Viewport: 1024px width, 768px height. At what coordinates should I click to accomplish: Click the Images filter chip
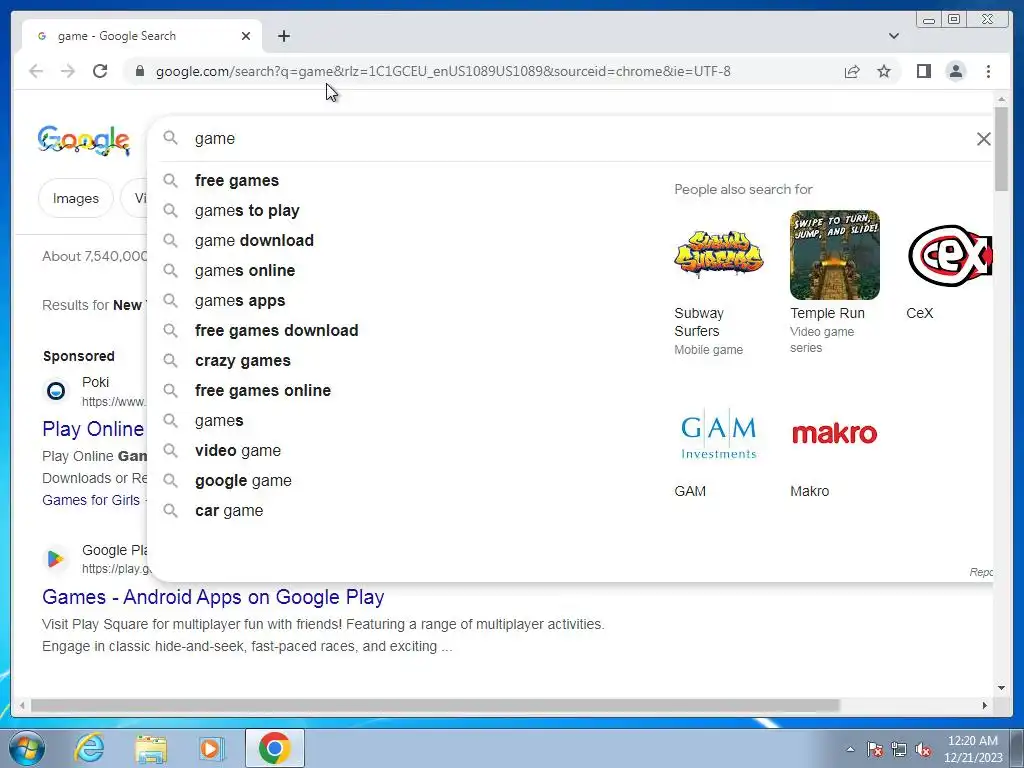[76, 198]
